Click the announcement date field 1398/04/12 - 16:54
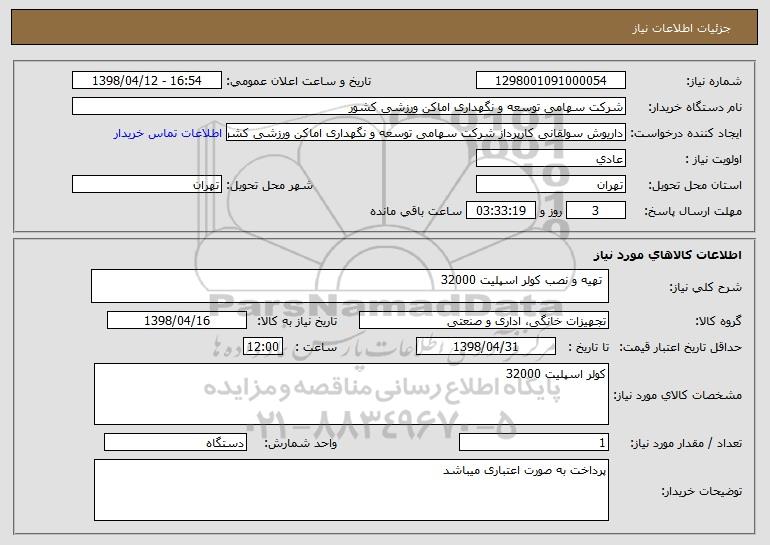Screen dimensions: 770x545 [x=147, y=81]
